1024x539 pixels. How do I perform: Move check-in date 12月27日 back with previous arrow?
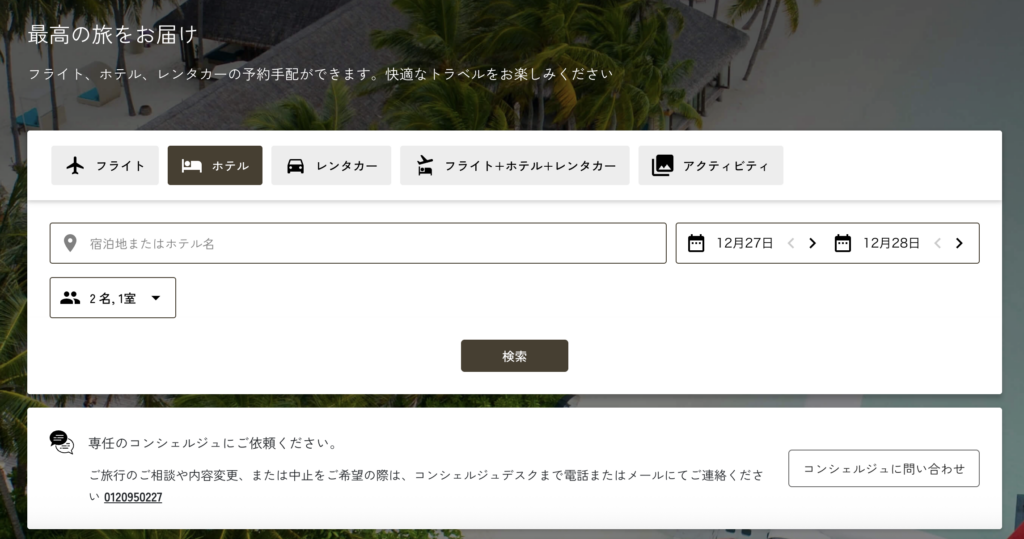click(791, 243)
